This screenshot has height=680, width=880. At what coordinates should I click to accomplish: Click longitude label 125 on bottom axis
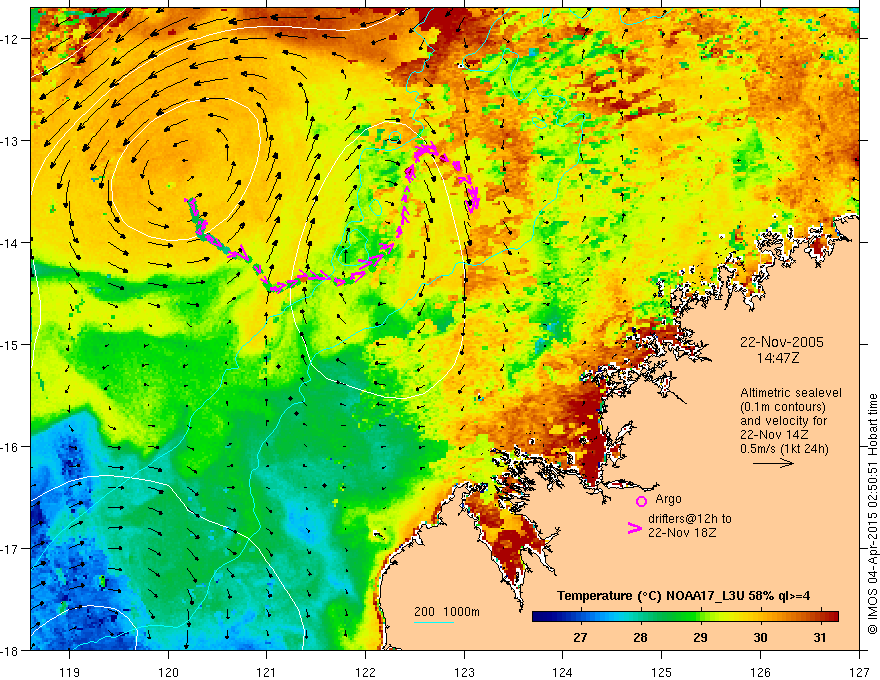click(x=662, y=672)
